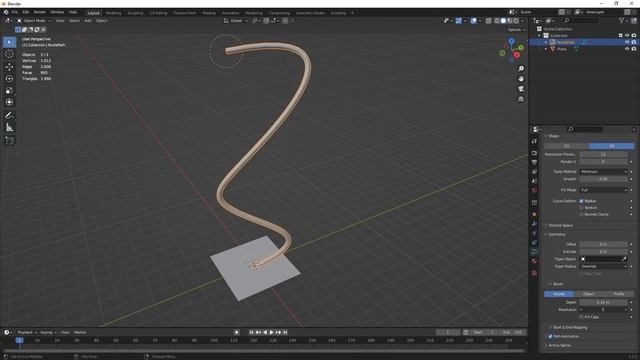Screen dimensions: 640x360
Task: Click the eyedropper in Taper Object field
Action: coord(624,259)
